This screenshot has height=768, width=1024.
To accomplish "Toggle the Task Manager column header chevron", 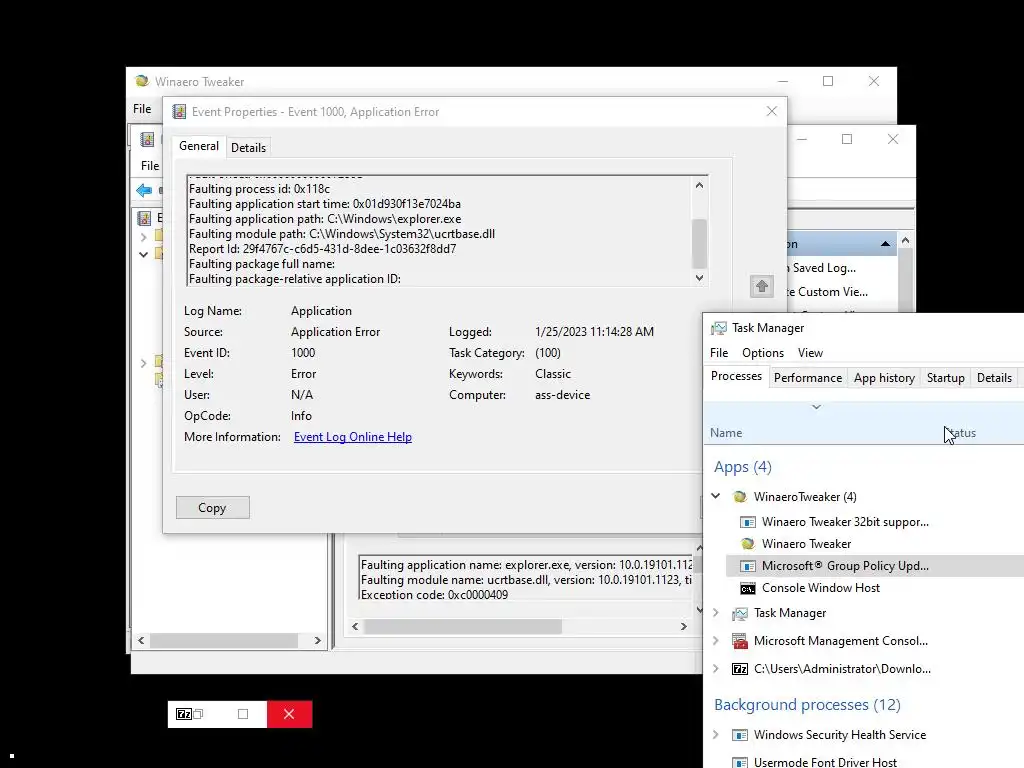I will pyautogui.click(x=816, y=407).
